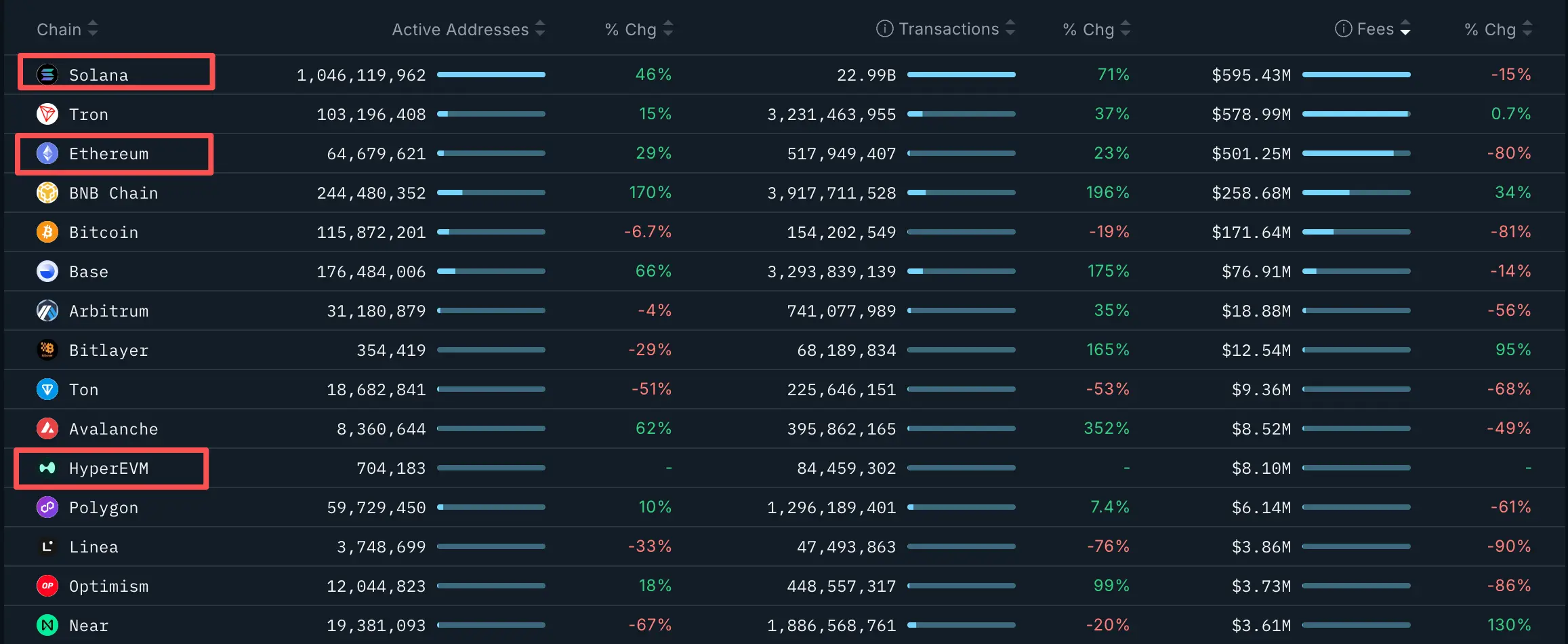
Task: Sort table by Chain column arrows
Action: coord(93,29)
